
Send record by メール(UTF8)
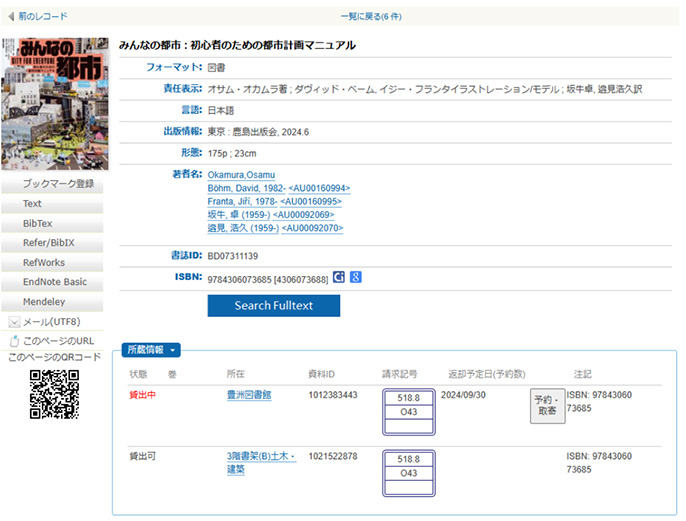point(52,322)
